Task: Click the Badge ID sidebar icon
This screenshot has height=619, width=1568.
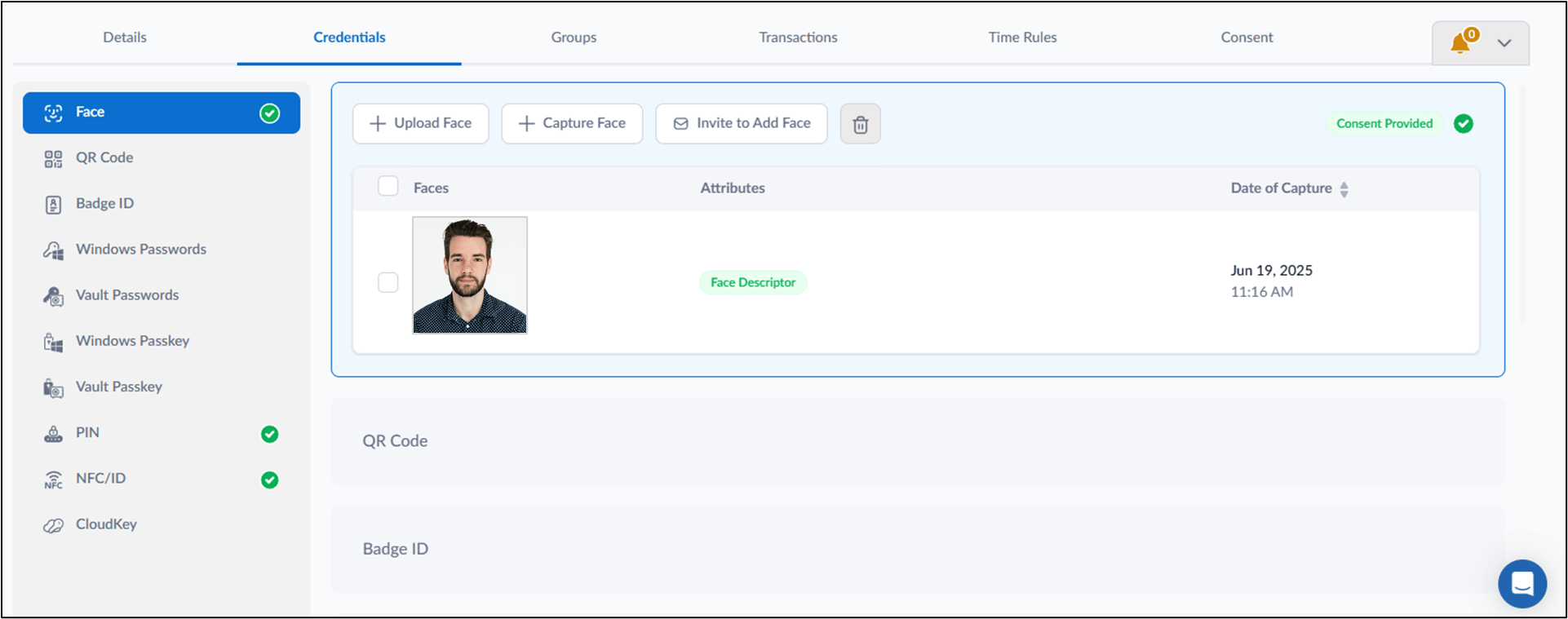Action: point(53,204)
